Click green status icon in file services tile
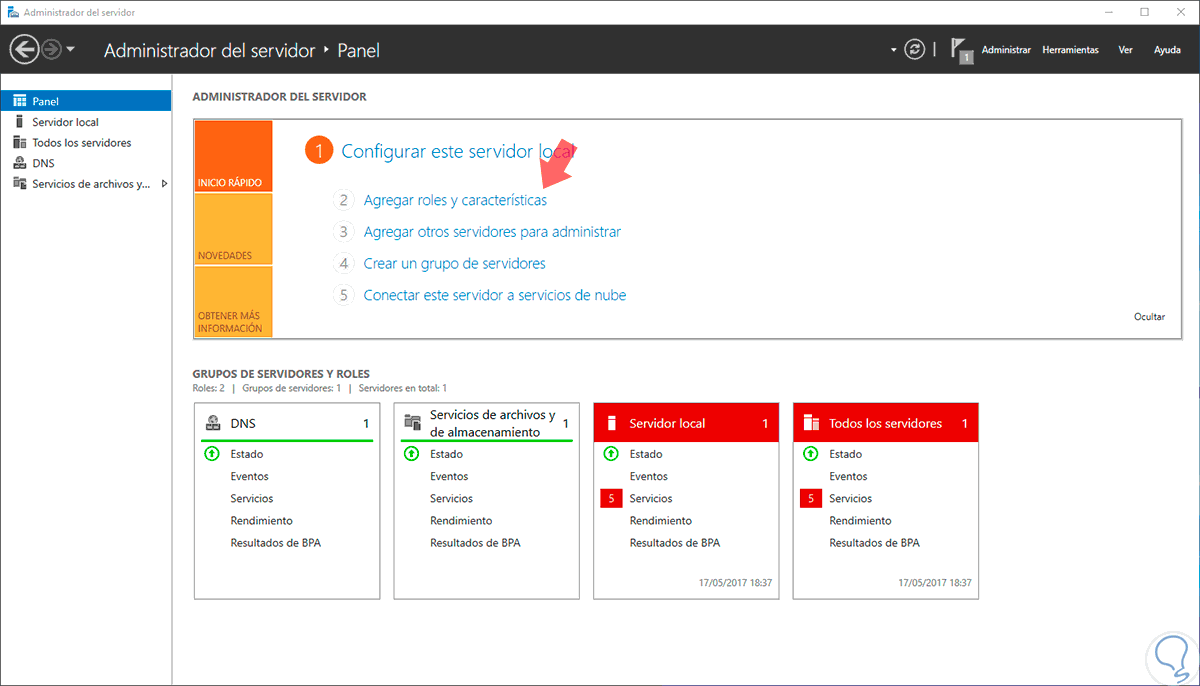Image resolution: width=1200 pixels, height=686 pixels. tap(412, 454)
